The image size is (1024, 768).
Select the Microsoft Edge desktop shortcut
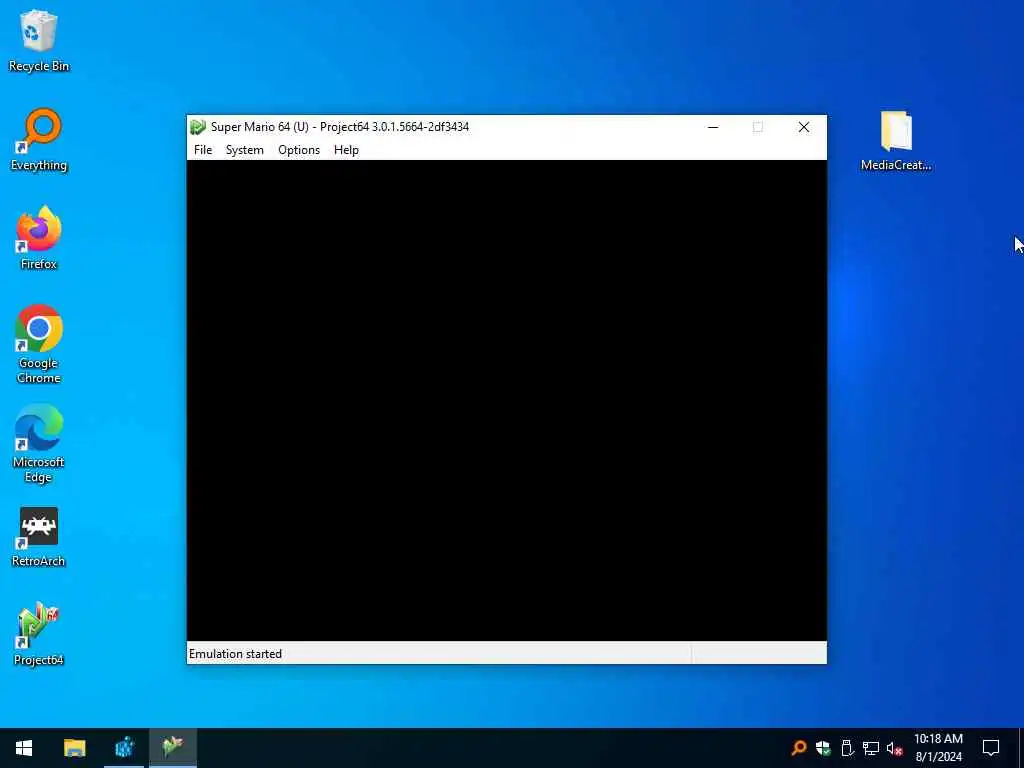[x=39, y=443]
